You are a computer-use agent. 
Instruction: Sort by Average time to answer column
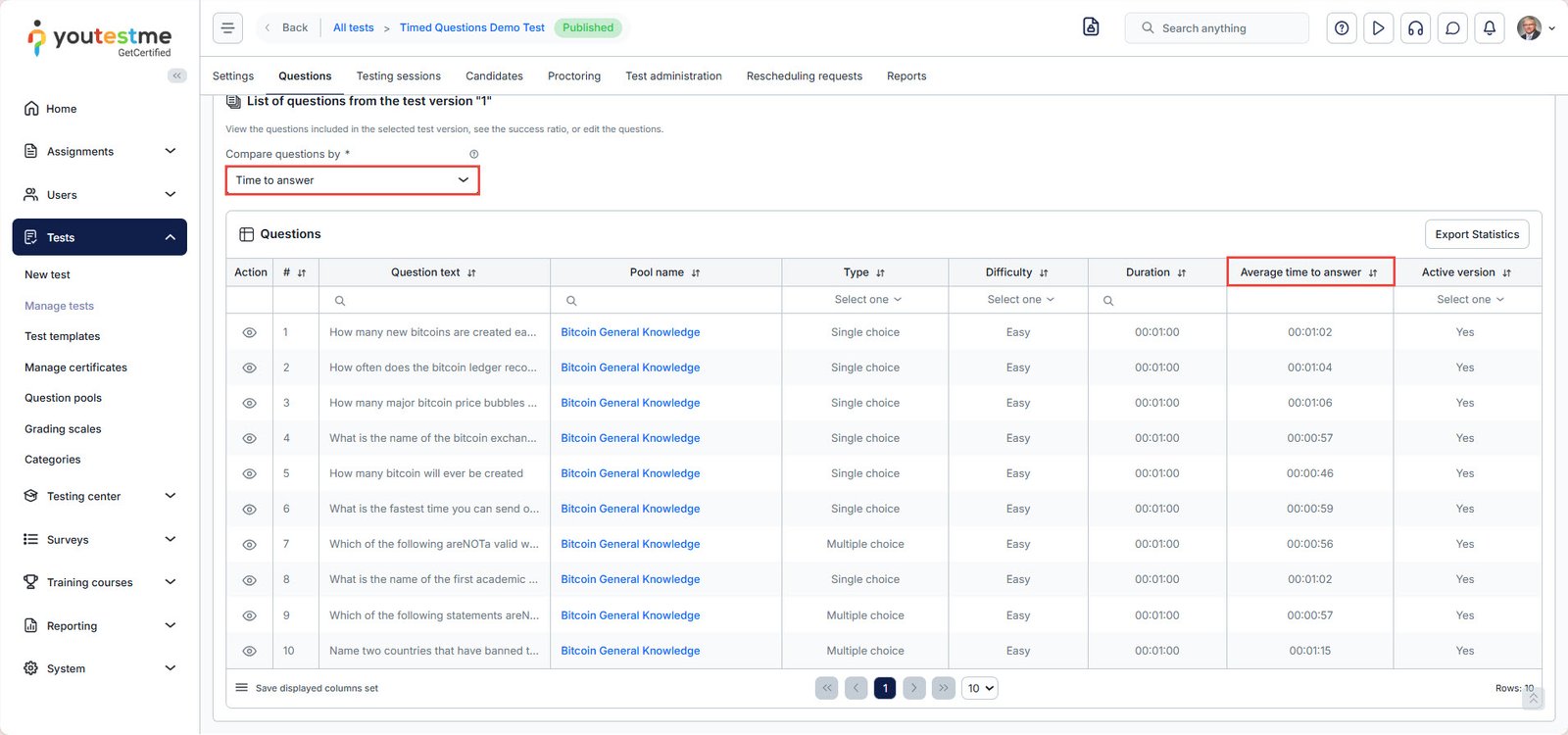tap(1372, 273)
